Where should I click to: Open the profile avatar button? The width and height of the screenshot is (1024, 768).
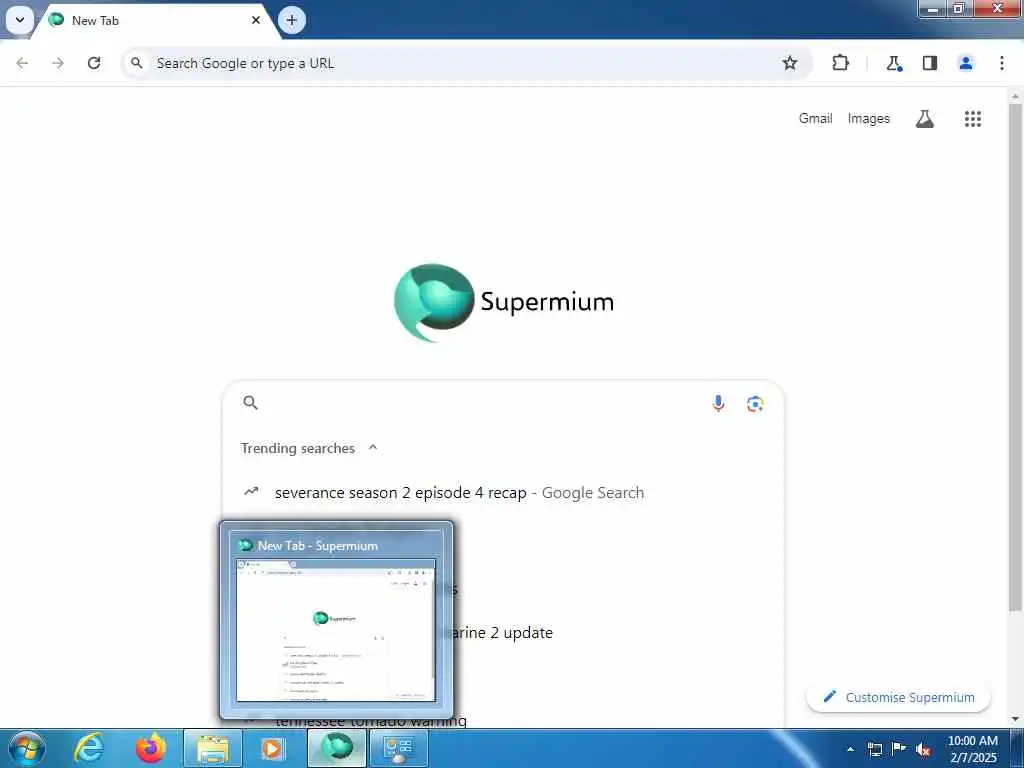[966, 63]
